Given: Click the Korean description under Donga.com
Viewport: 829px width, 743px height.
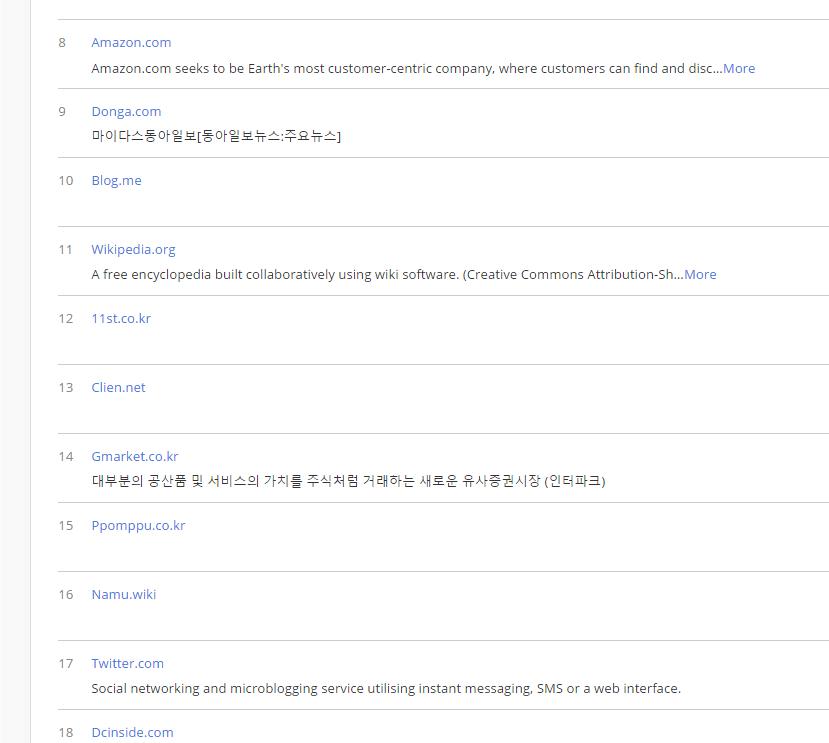Looking at the screenshot, I should [216, 136].
